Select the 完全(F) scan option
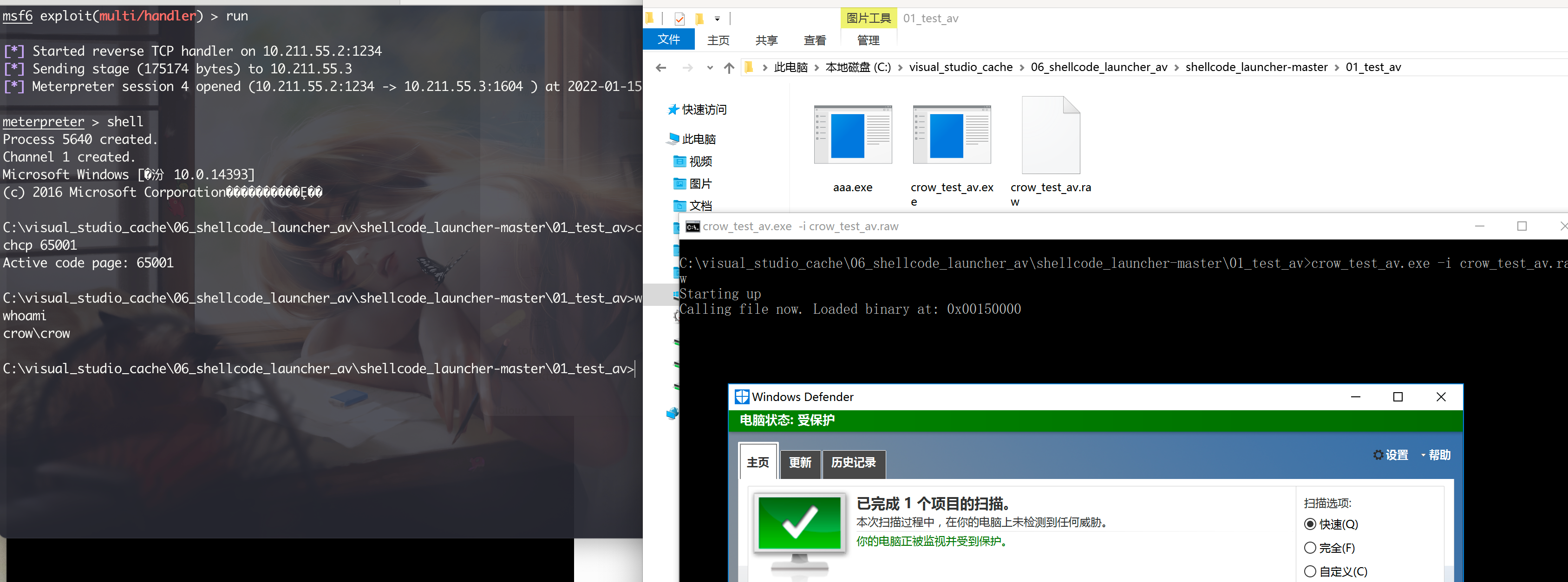The image size is (1568, 582). click(1329, 548)
